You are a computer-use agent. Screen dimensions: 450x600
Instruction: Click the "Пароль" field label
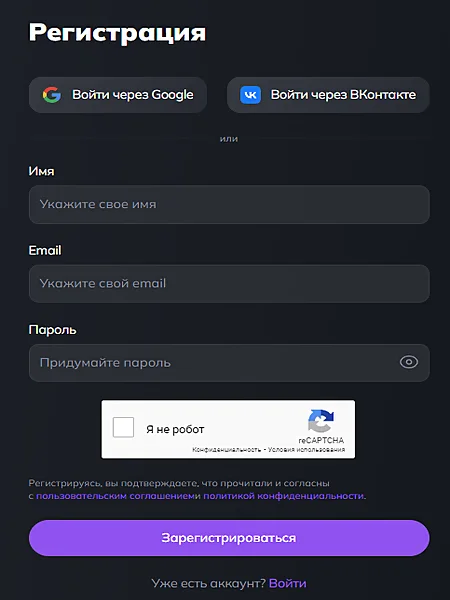52,330
